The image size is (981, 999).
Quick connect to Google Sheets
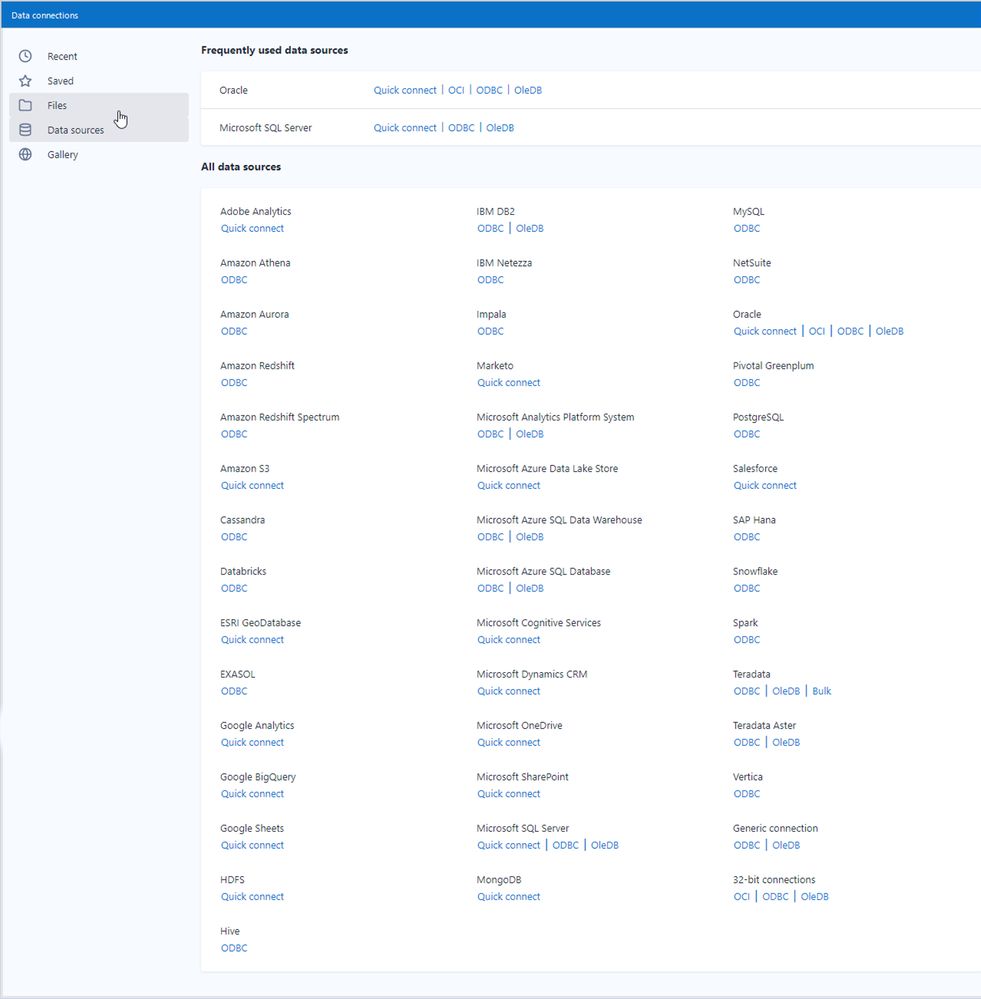tap(252, 845)
